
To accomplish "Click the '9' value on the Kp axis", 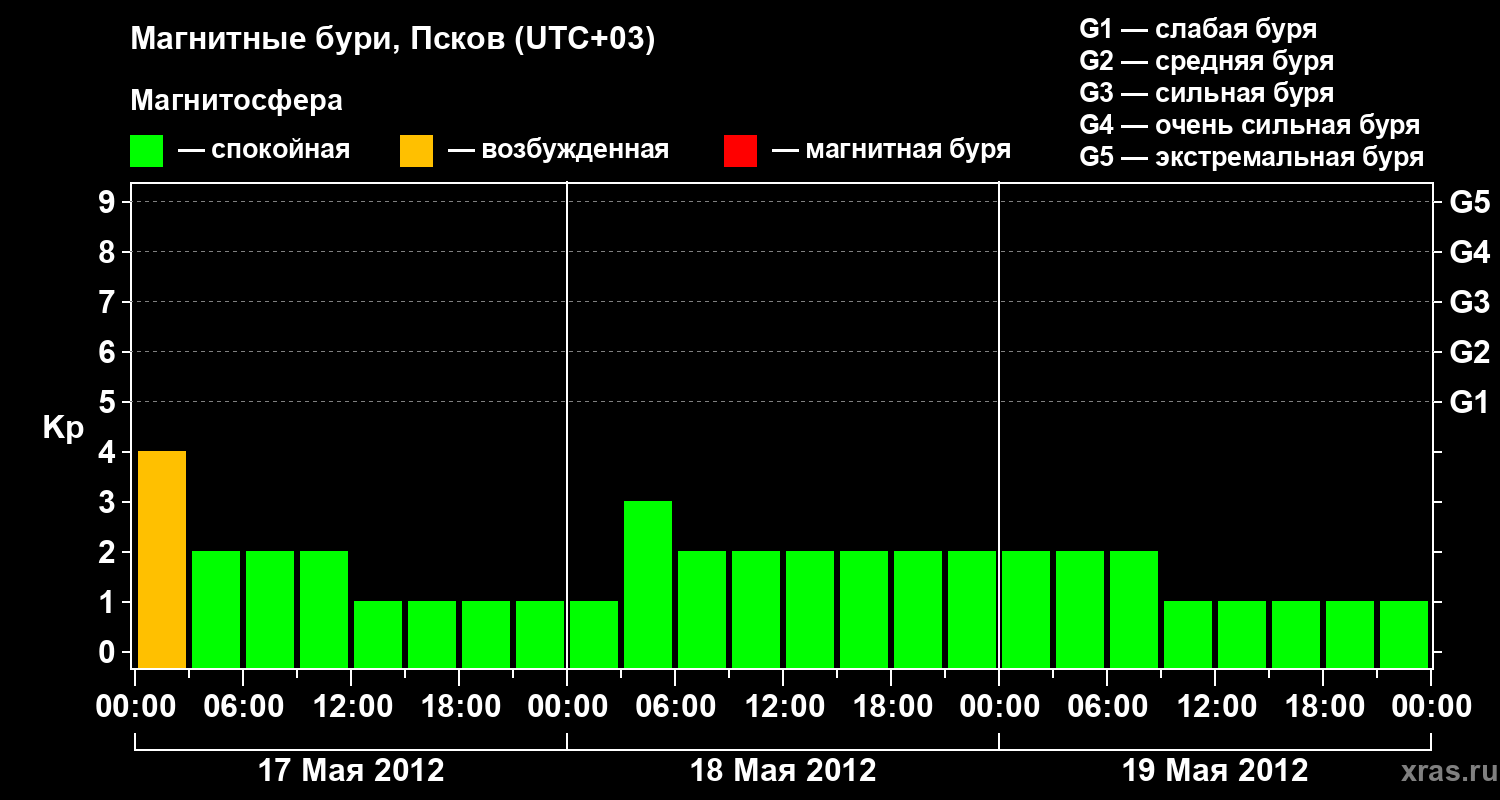I will 108,202.
